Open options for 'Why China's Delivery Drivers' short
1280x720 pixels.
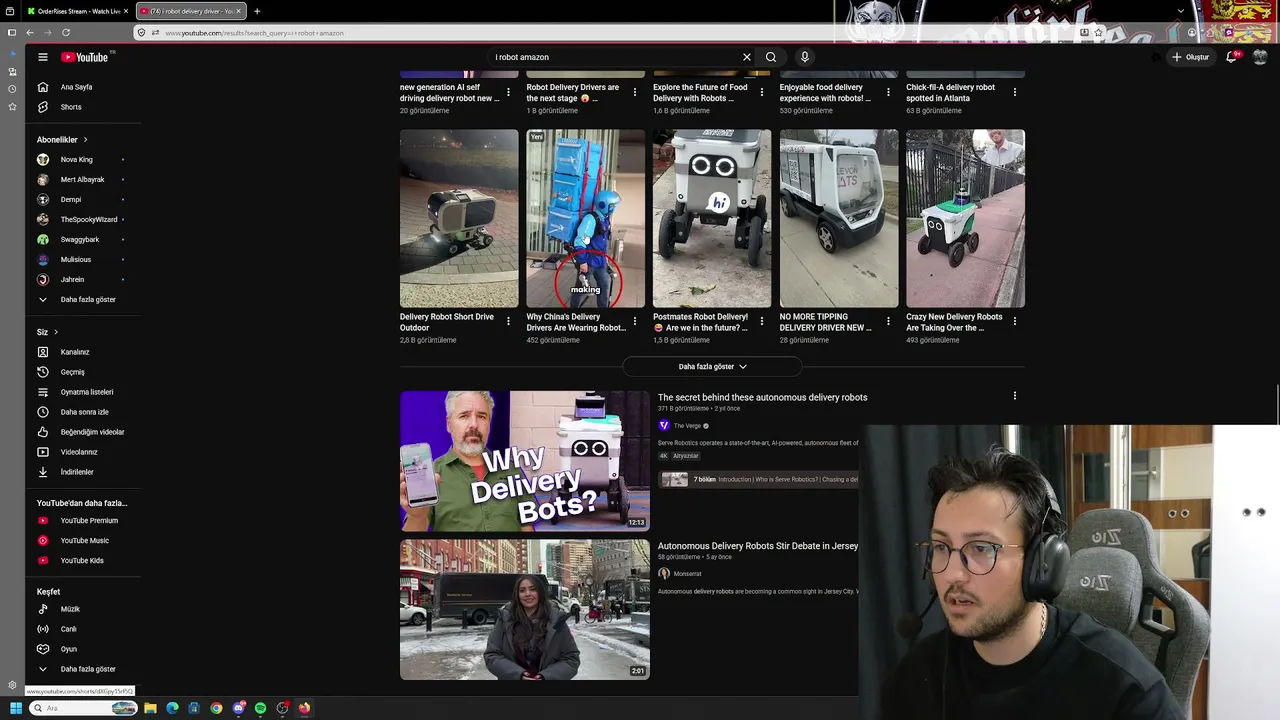tap(635, 322)
